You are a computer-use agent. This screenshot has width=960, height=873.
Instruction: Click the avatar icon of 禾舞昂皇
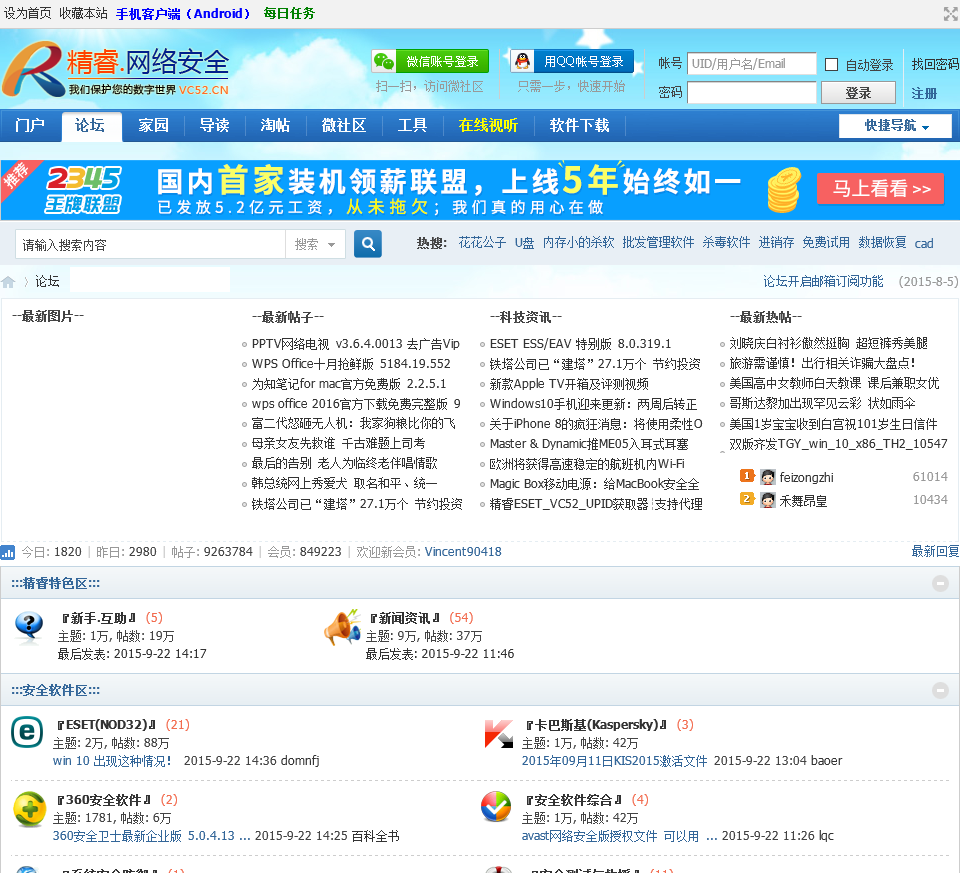click(x=768, y=500)
